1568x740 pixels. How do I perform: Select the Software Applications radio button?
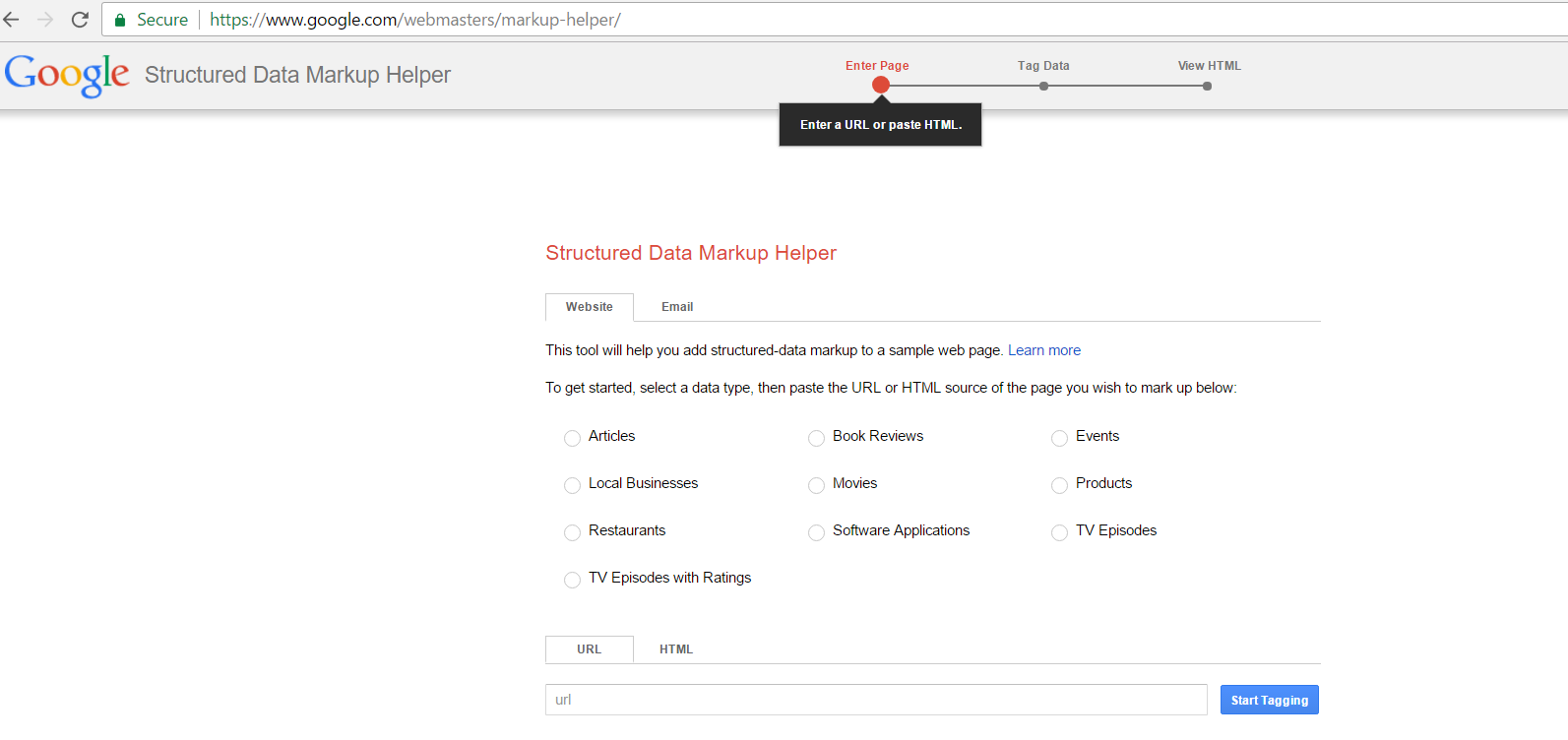point(816,532)
